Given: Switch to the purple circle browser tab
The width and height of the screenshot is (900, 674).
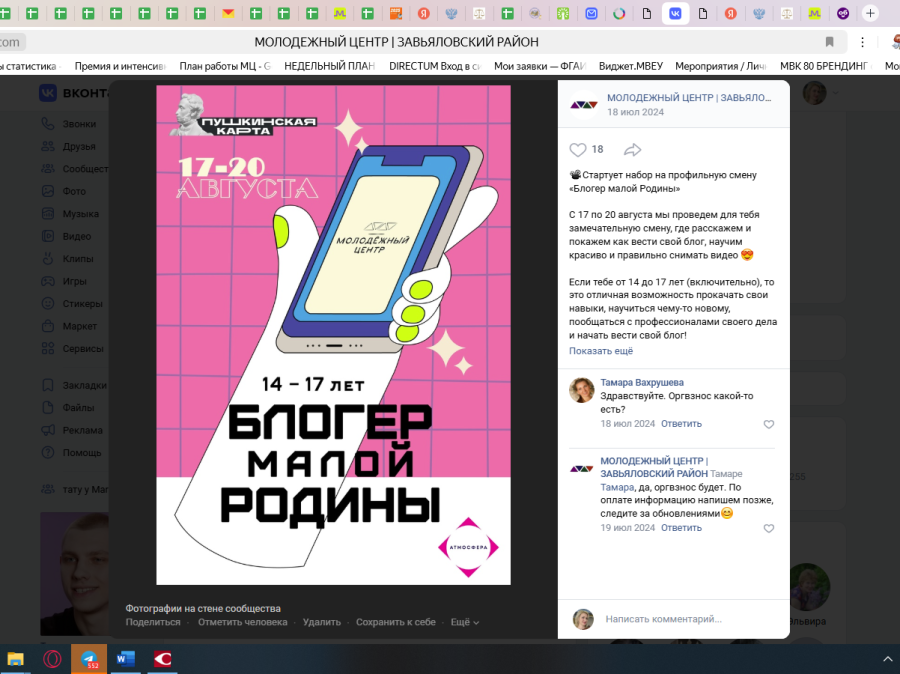Looking at the screenshot, I should [843, 13].
